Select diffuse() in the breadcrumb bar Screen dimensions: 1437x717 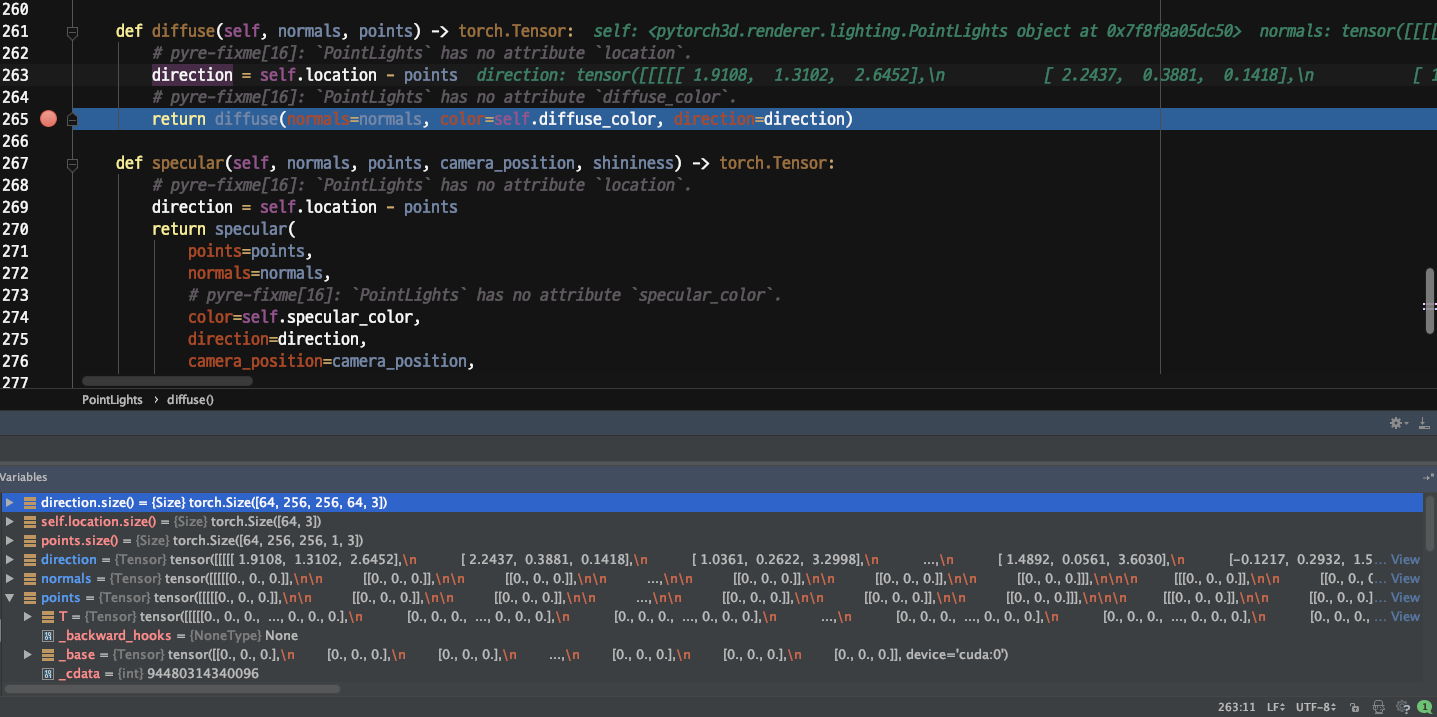pos(190,400)
